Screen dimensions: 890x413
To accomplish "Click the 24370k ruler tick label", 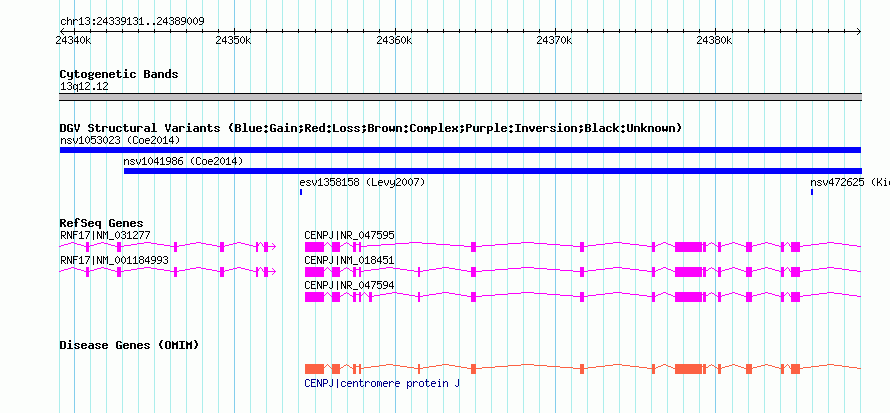I will pos(554,41).
